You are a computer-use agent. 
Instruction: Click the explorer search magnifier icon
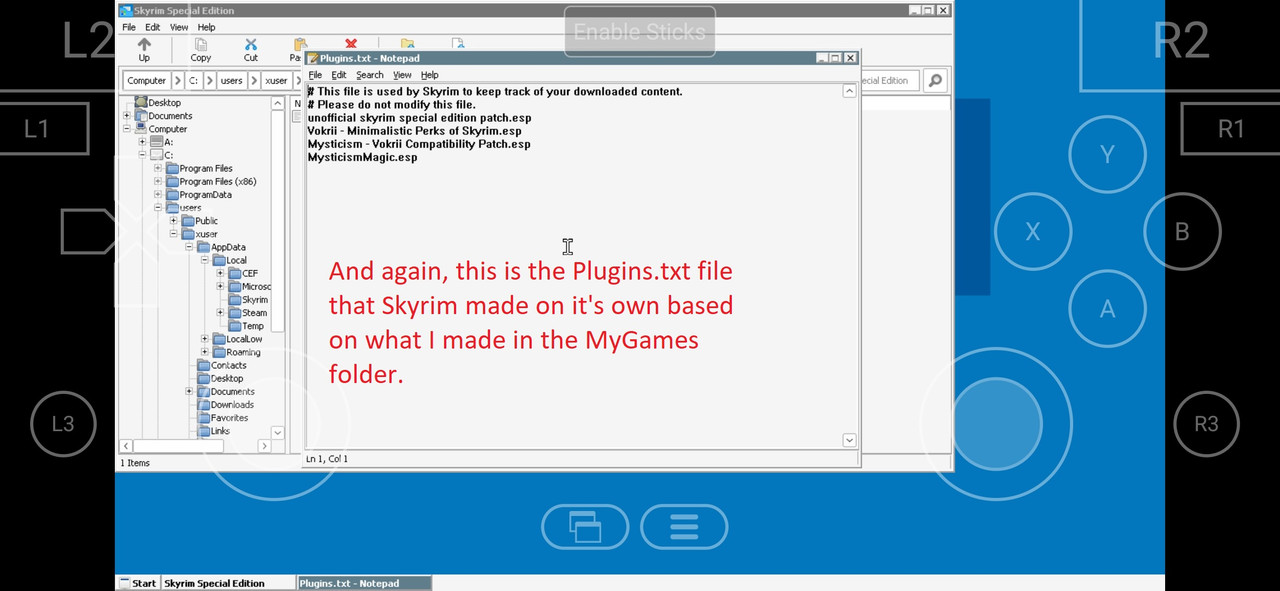point(934,80)
